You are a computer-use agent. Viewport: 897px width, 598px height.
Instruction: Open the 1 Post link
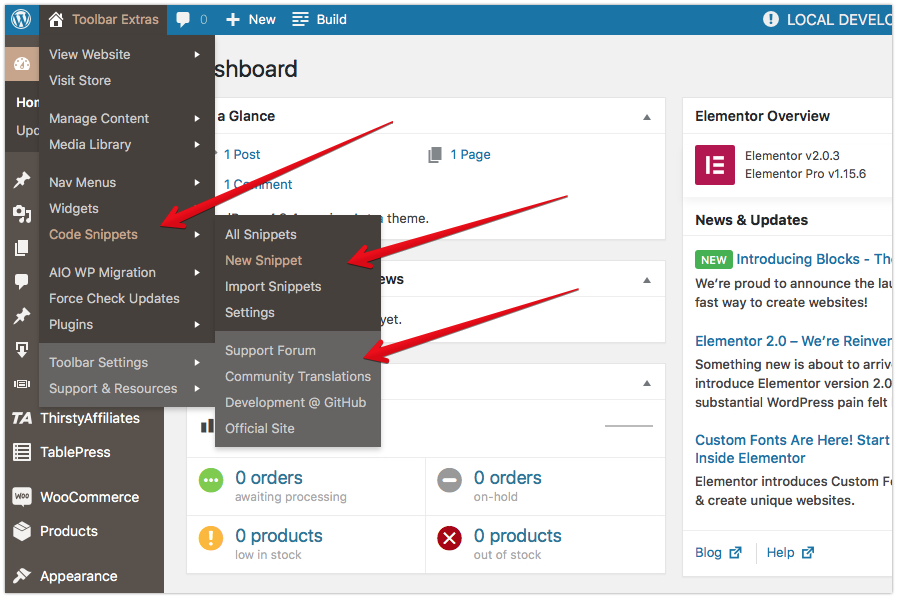pos(242,155)
